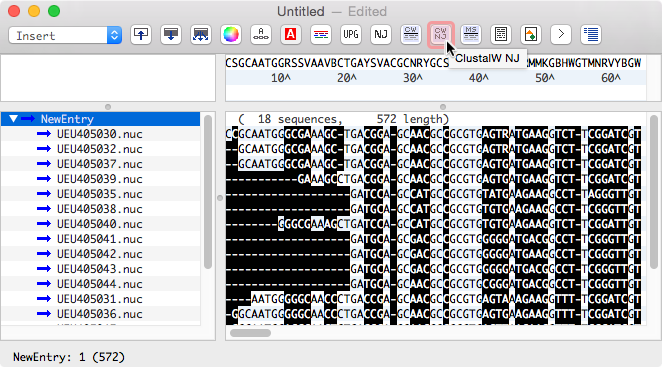Open the color wheel palette
This screenshot has width=662, height=367.
point(231,34)
